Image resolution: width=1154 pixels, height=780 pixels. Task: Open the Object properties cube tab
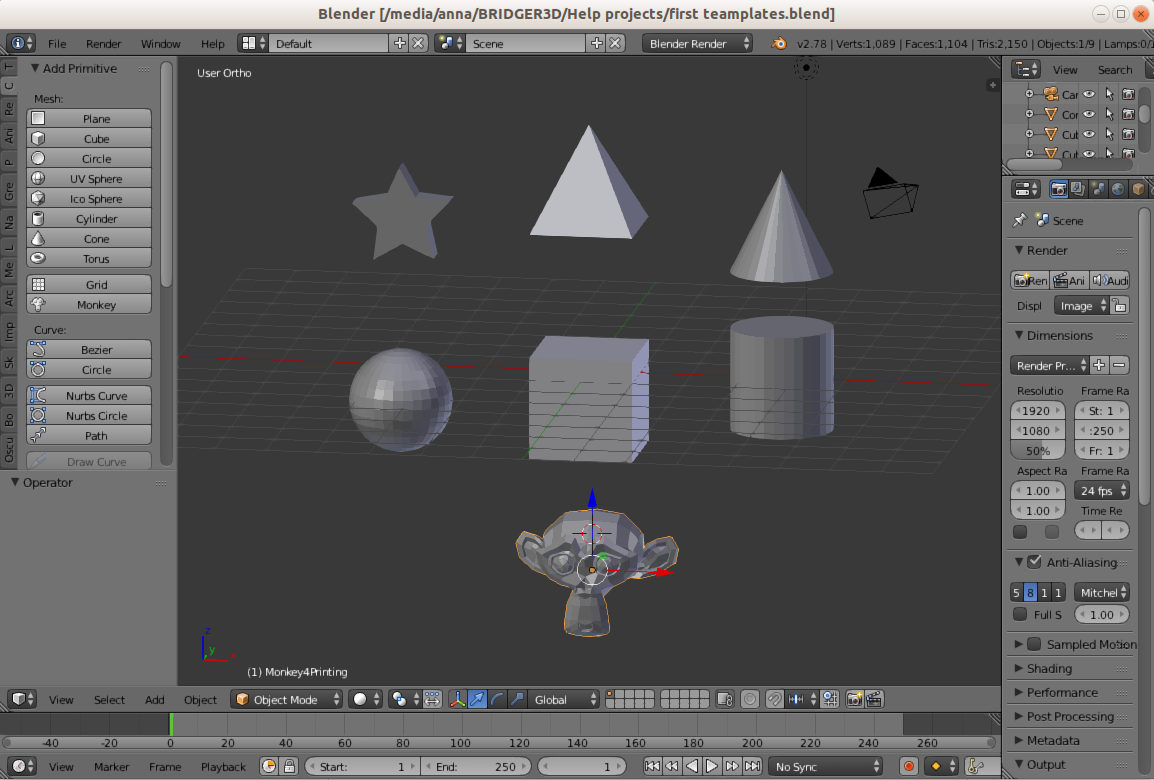pyautogui.click(x=1138, y=189)
